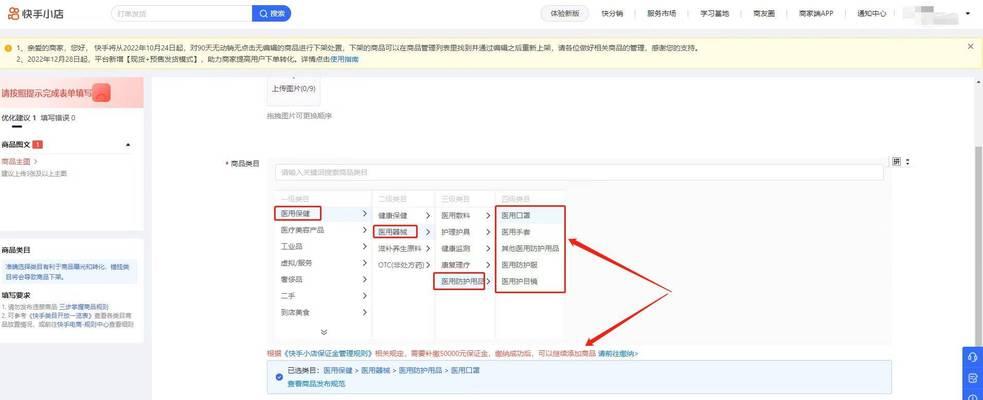The height and width of the screenshot is (400, 983).
Task: Open the headset customer service icon
Action: [x=973, y=357]
